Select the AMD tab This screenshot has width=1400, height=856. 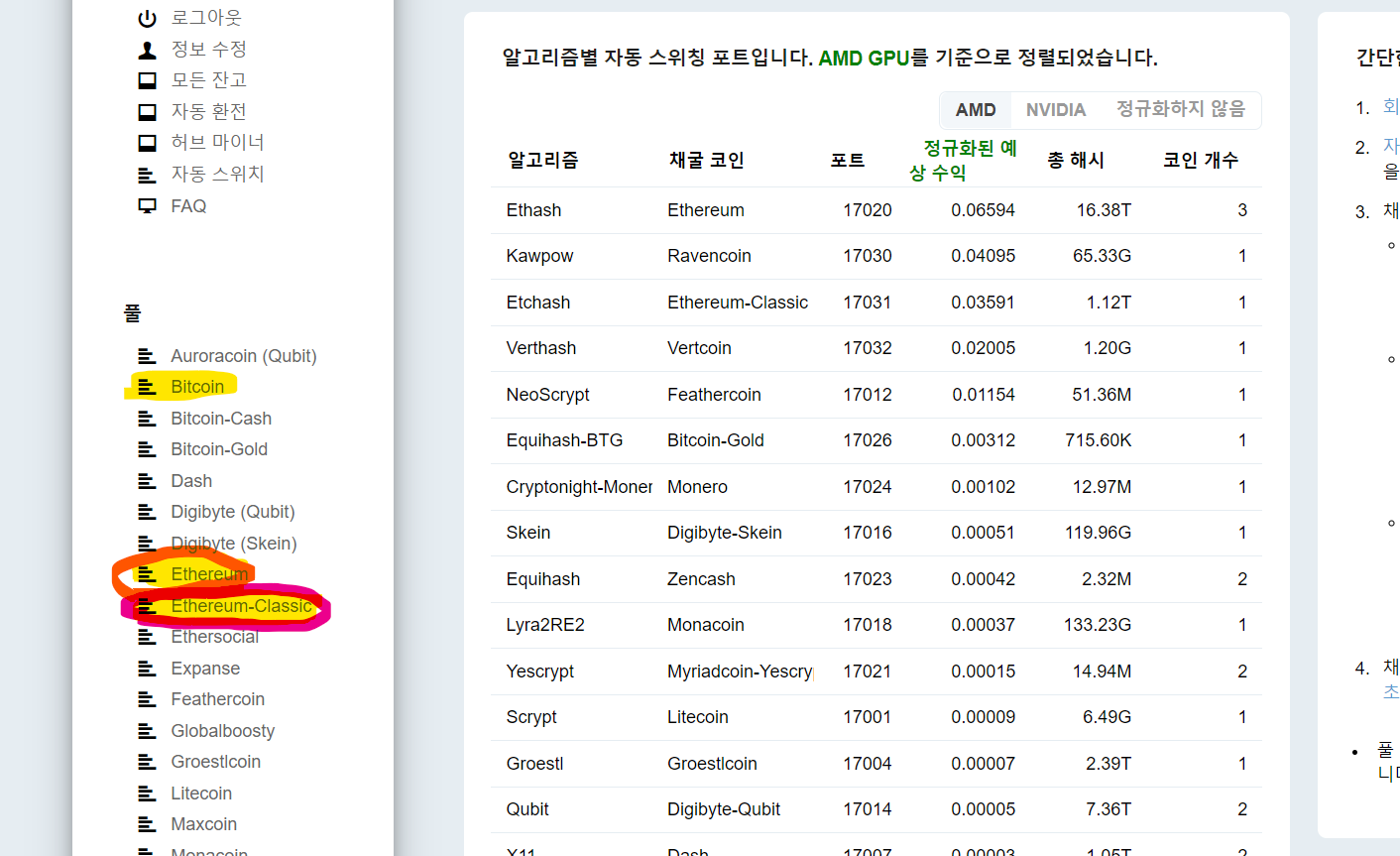click(x=976, y=110)
